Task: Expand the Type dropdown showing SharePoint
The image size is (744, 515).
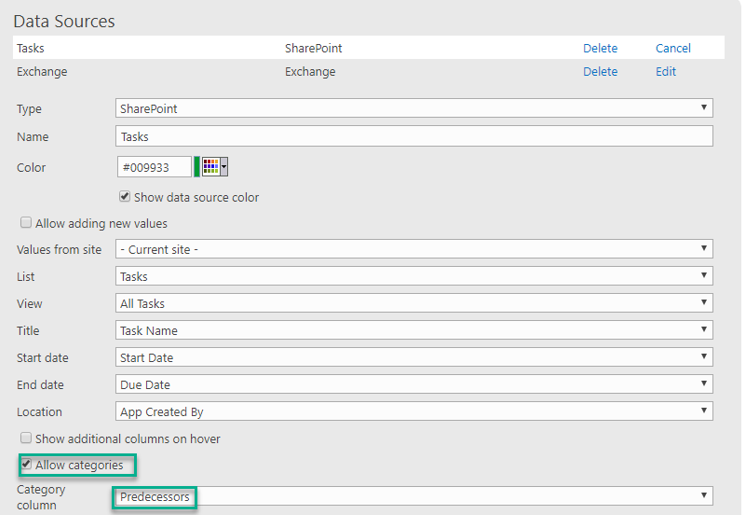Action: 414,108
